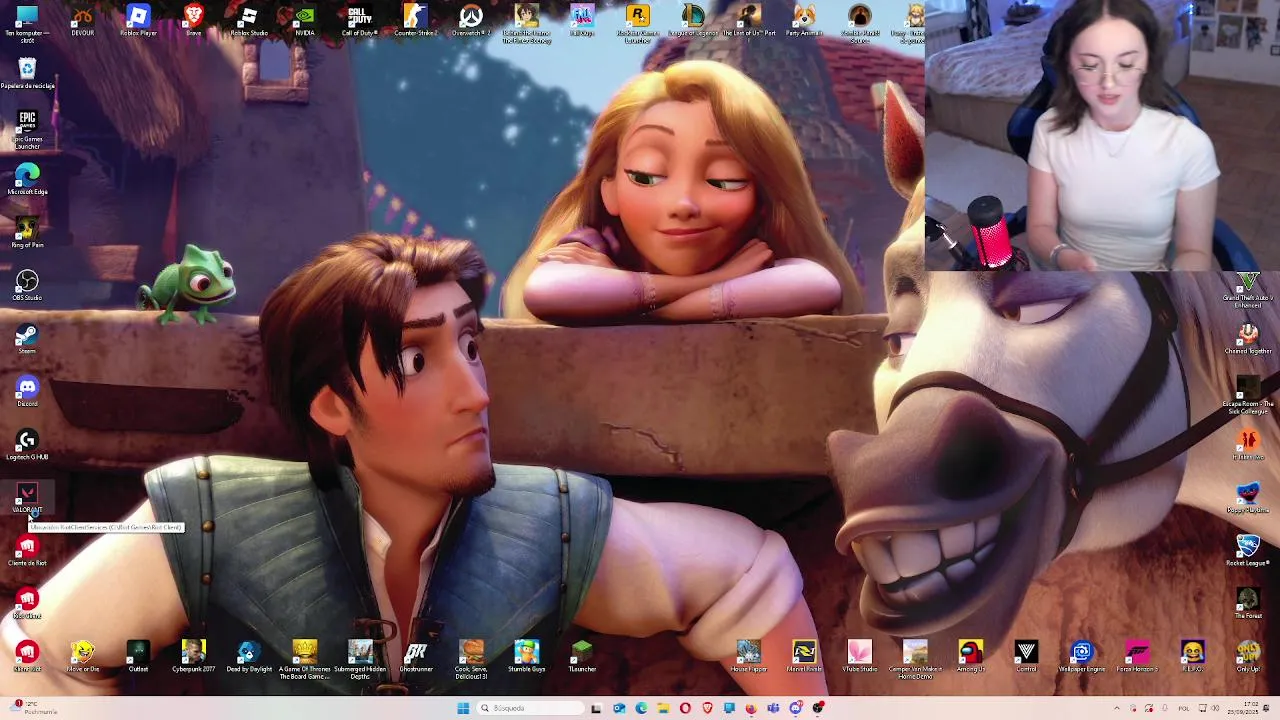Open the Party Animals desktop shortcut
The image size is (1280, 720).
pos(804,21)
